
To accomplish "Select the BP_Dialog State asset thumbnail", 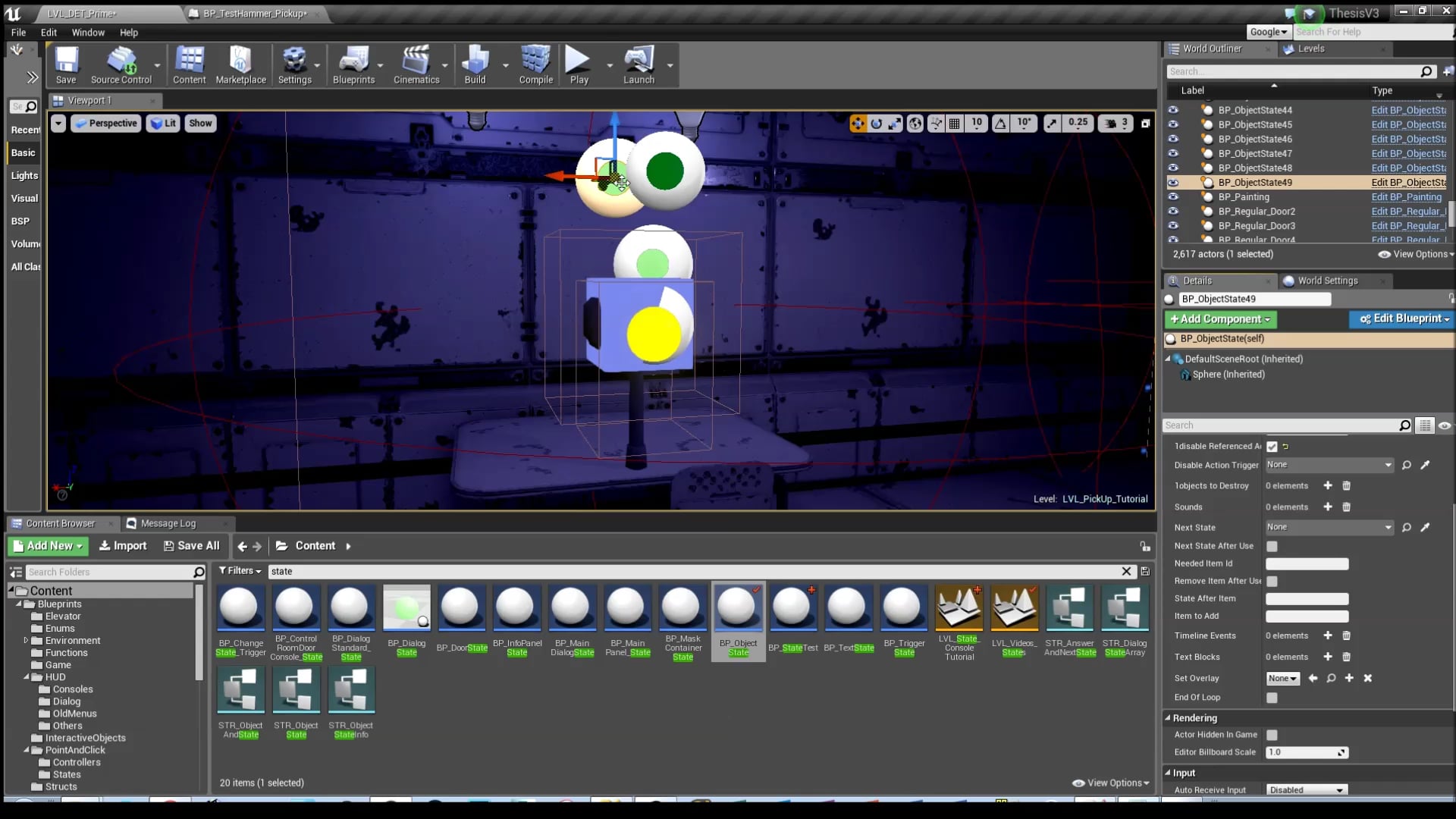I will (x=406, y=607).
